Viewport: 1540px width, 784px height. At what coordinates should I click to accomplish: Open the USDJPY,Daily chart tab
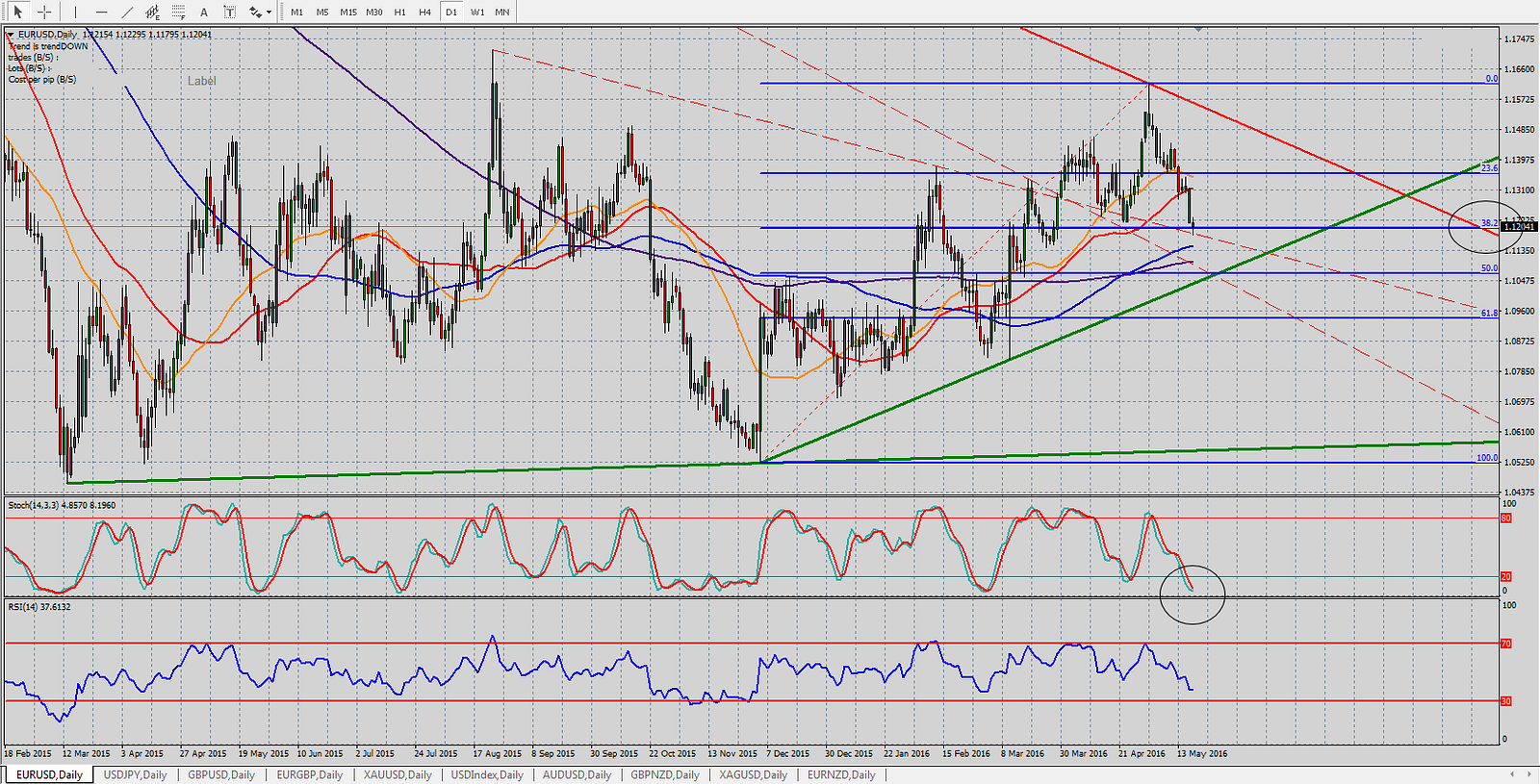click(x=135, y=774)
